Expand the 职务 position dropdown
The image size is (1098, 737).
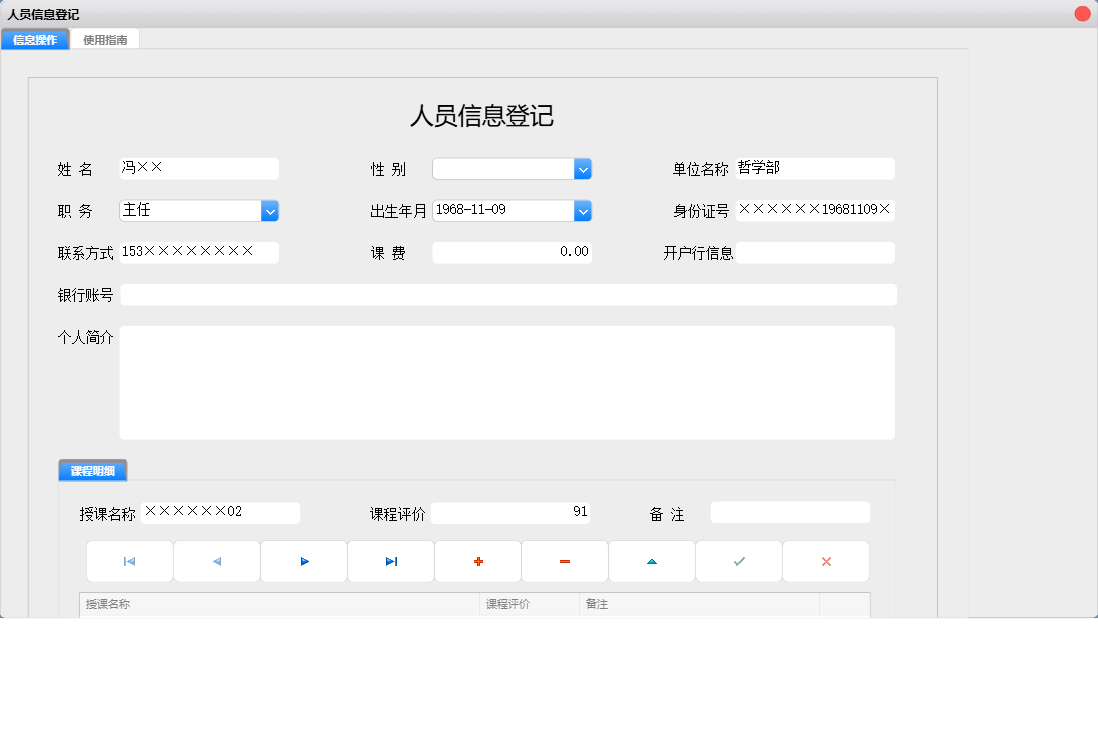269,210
